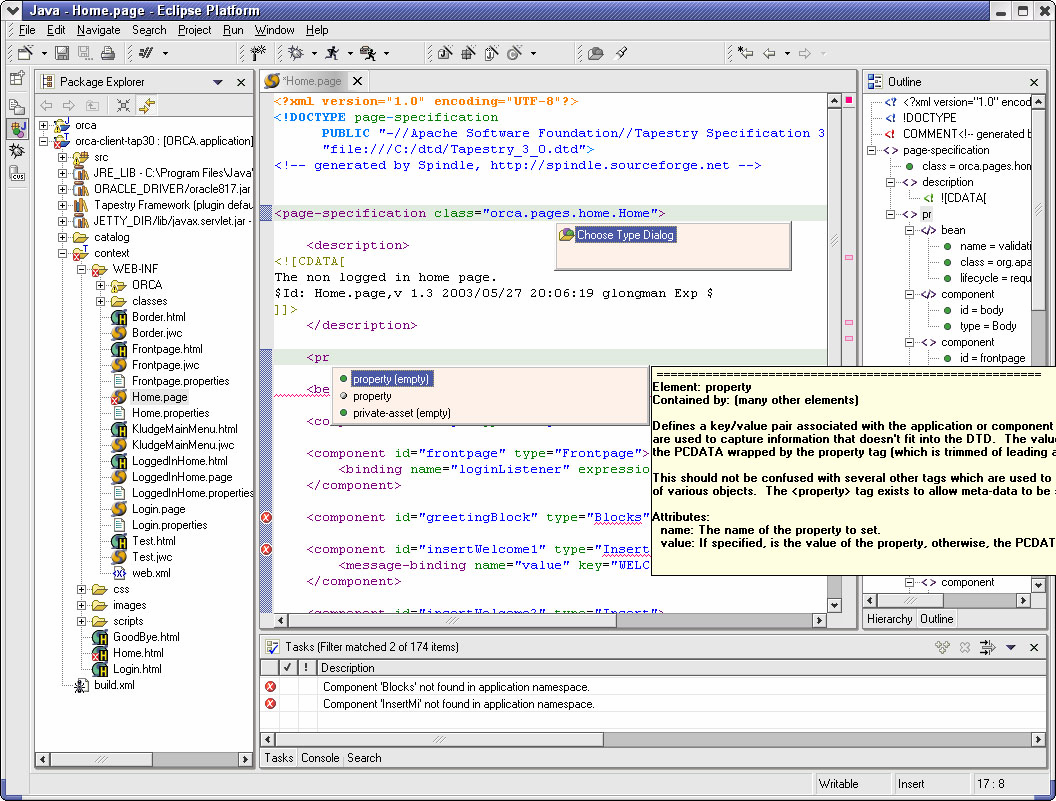
Task: Open the Window menu
Action: [x=274, y=30]
